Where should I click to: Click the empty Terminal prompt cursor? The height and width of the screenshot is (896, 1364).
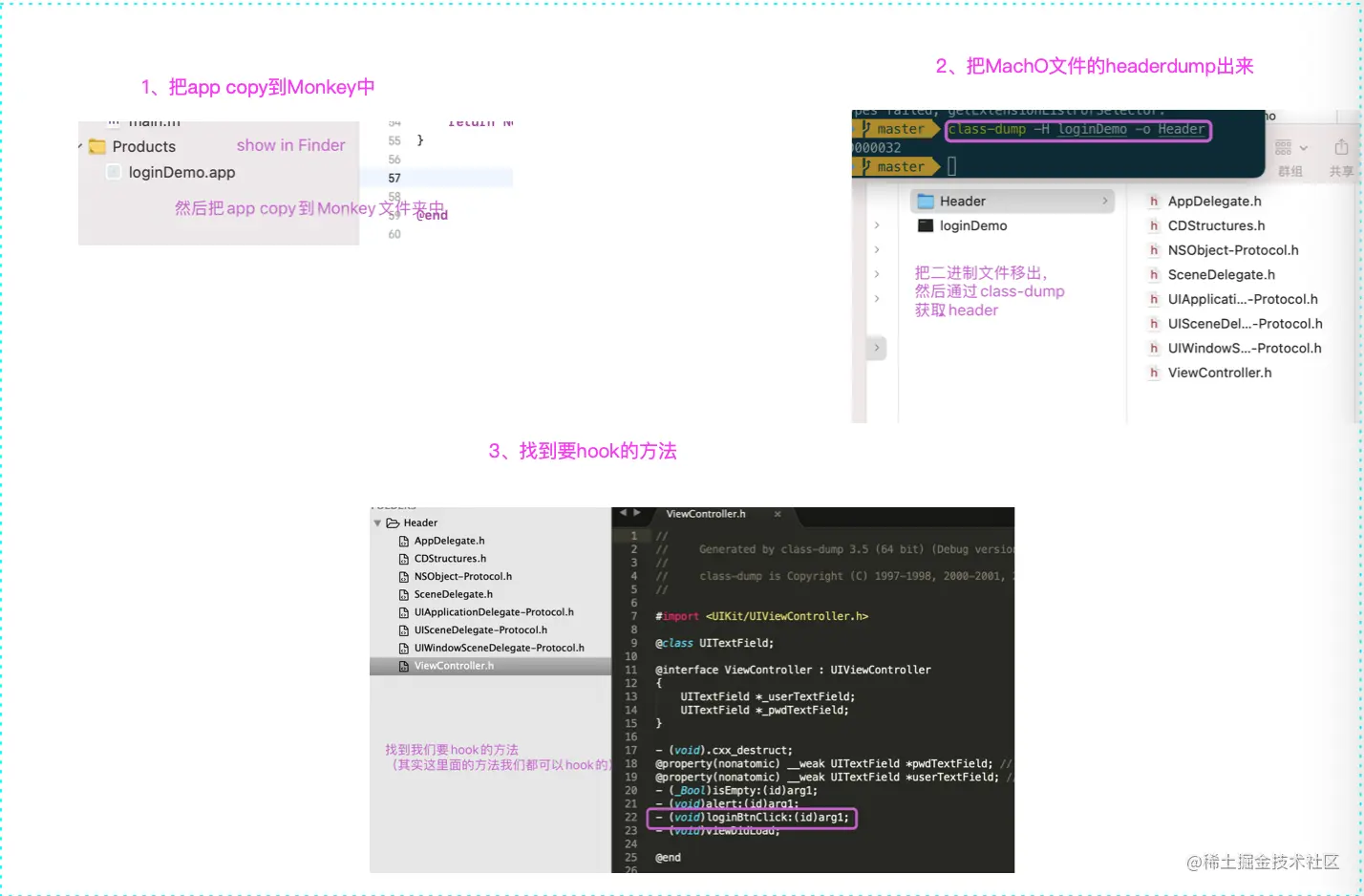(x=951, y=166)
